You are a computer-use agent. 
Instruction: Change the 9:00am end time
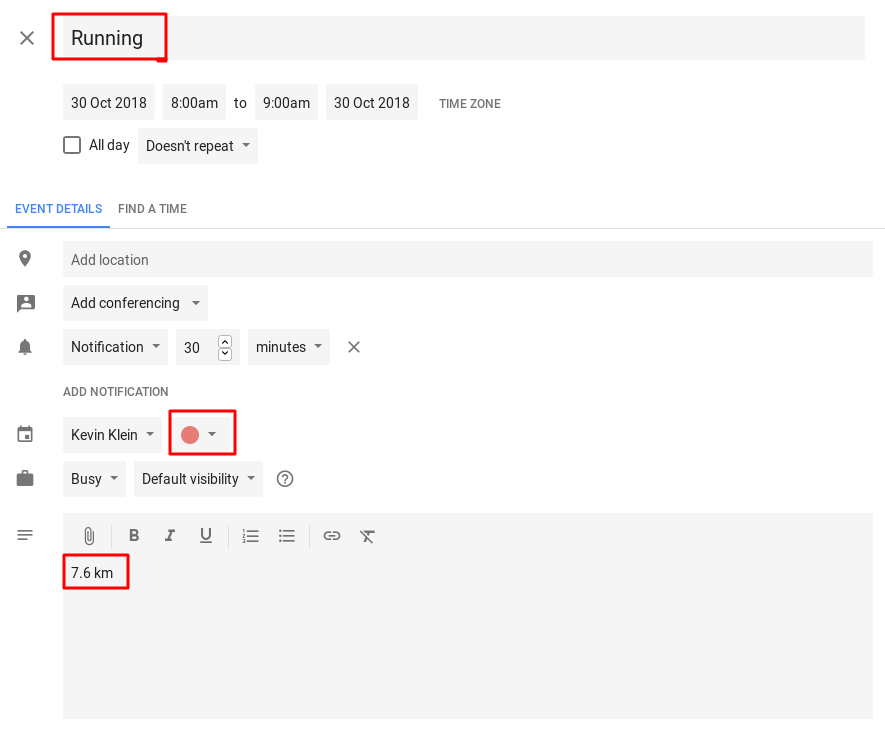coord(286,102)
